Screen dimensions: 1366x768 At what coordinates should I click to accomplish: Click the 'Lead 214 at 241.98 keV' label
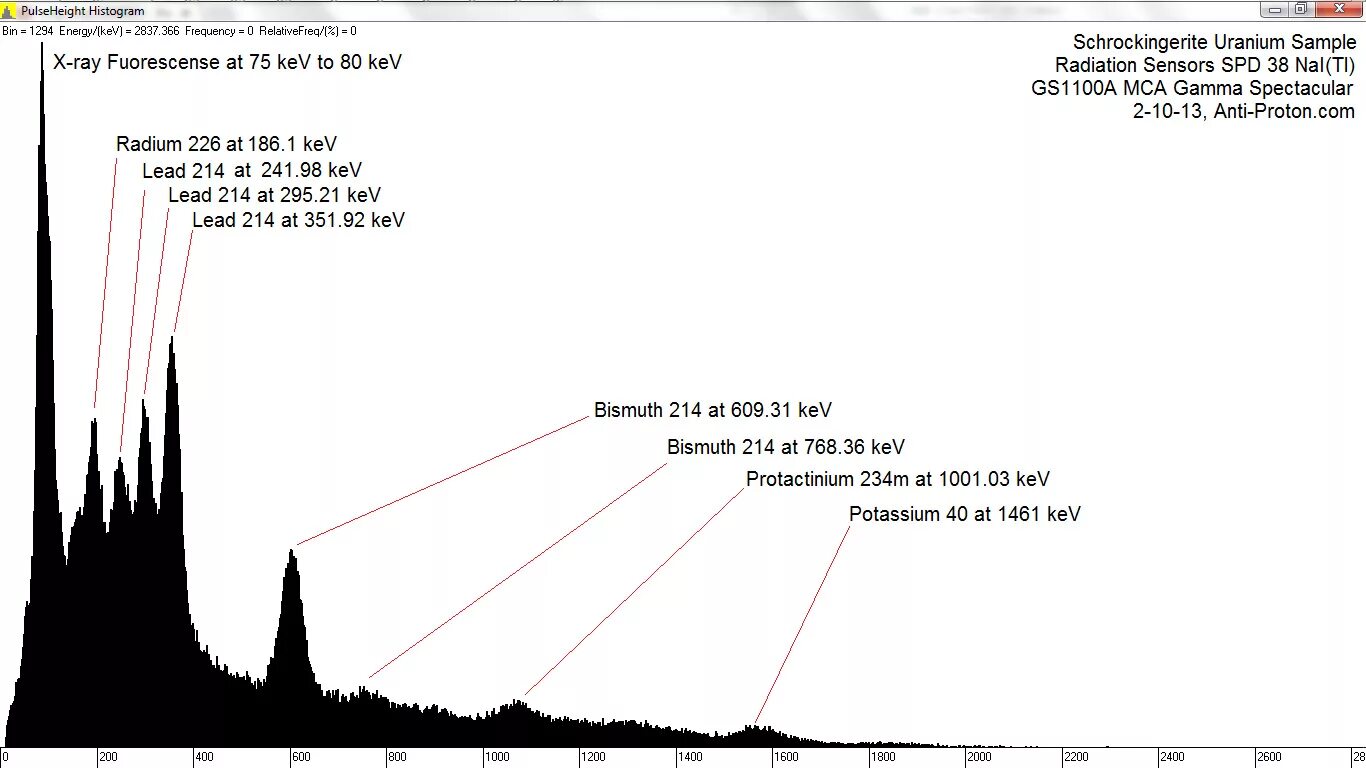[252, 170]
